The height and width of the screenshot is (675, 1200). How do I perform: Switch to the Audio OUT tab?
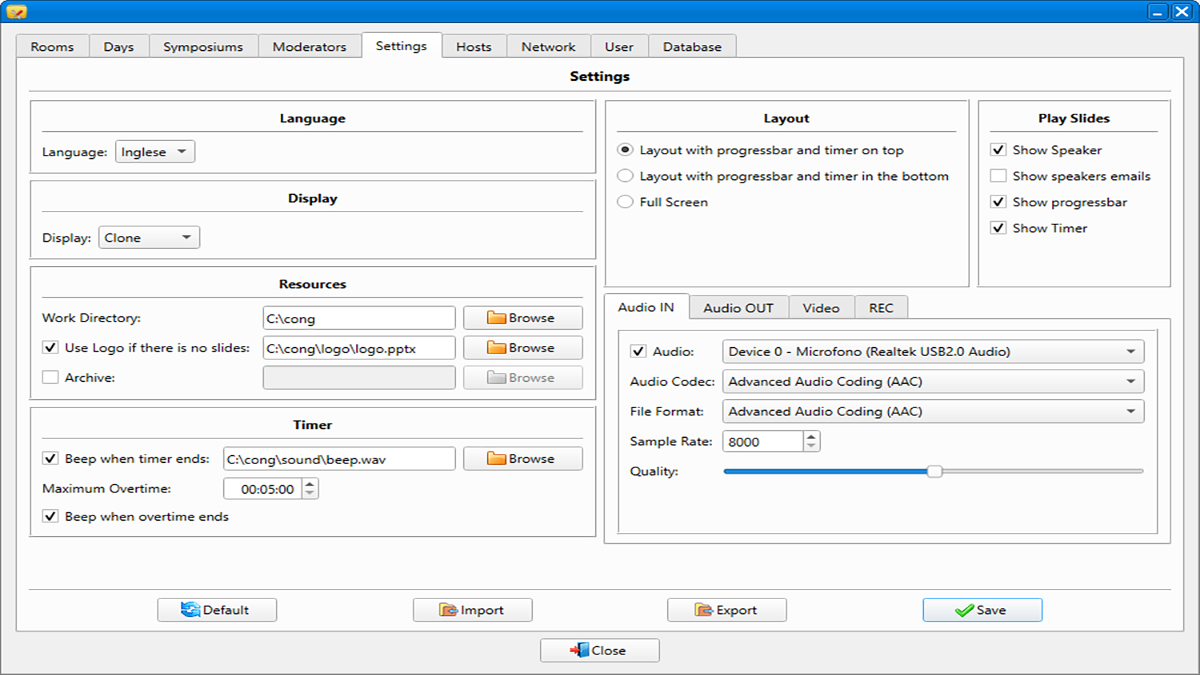click(739, 308)
